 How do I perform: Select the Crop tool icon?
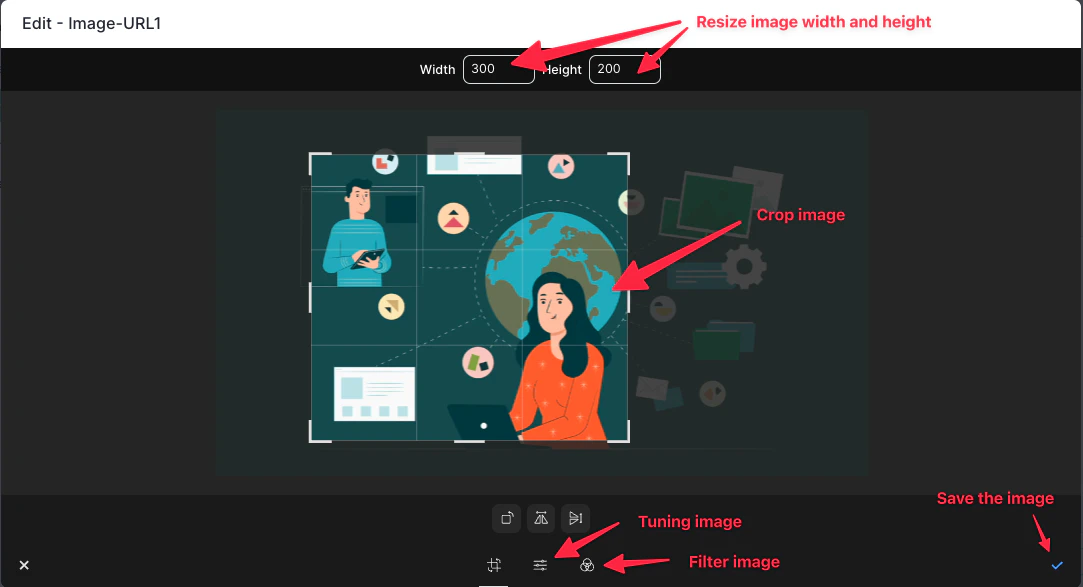[x=494, y=564]
